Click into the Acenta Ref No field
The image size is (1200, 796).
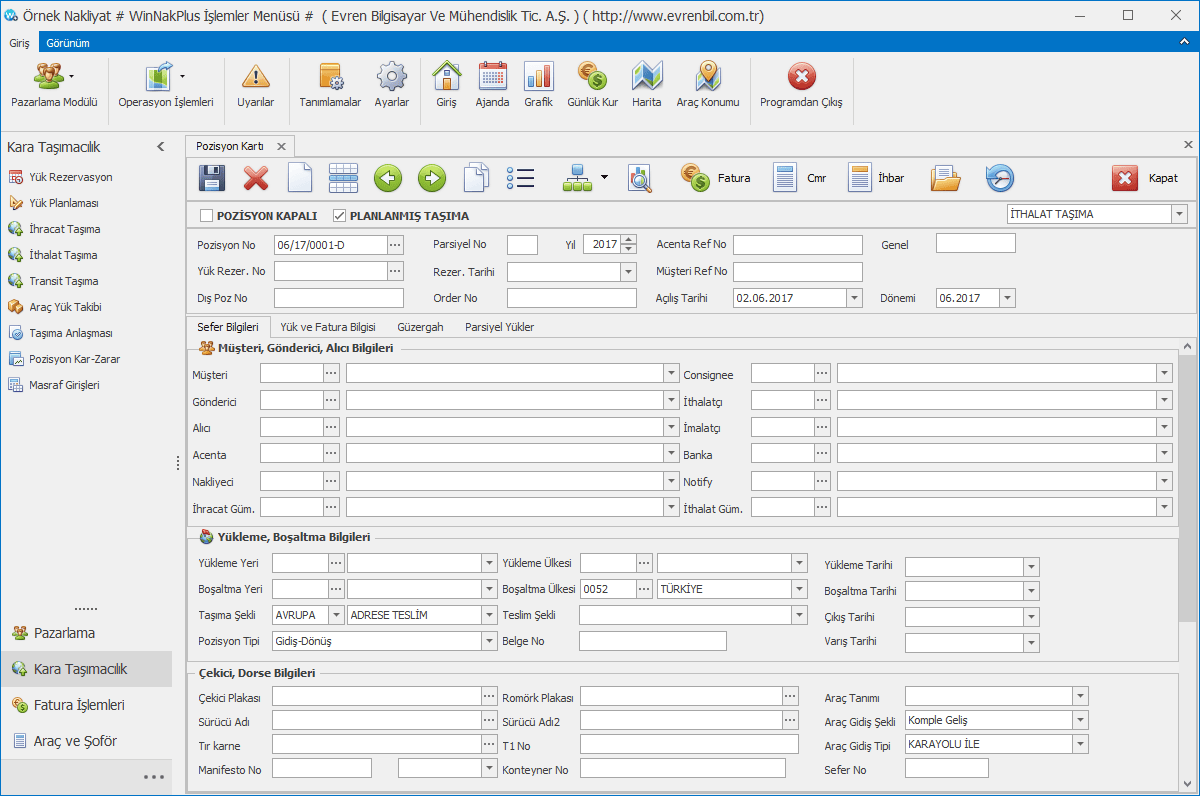pos(798,245)
